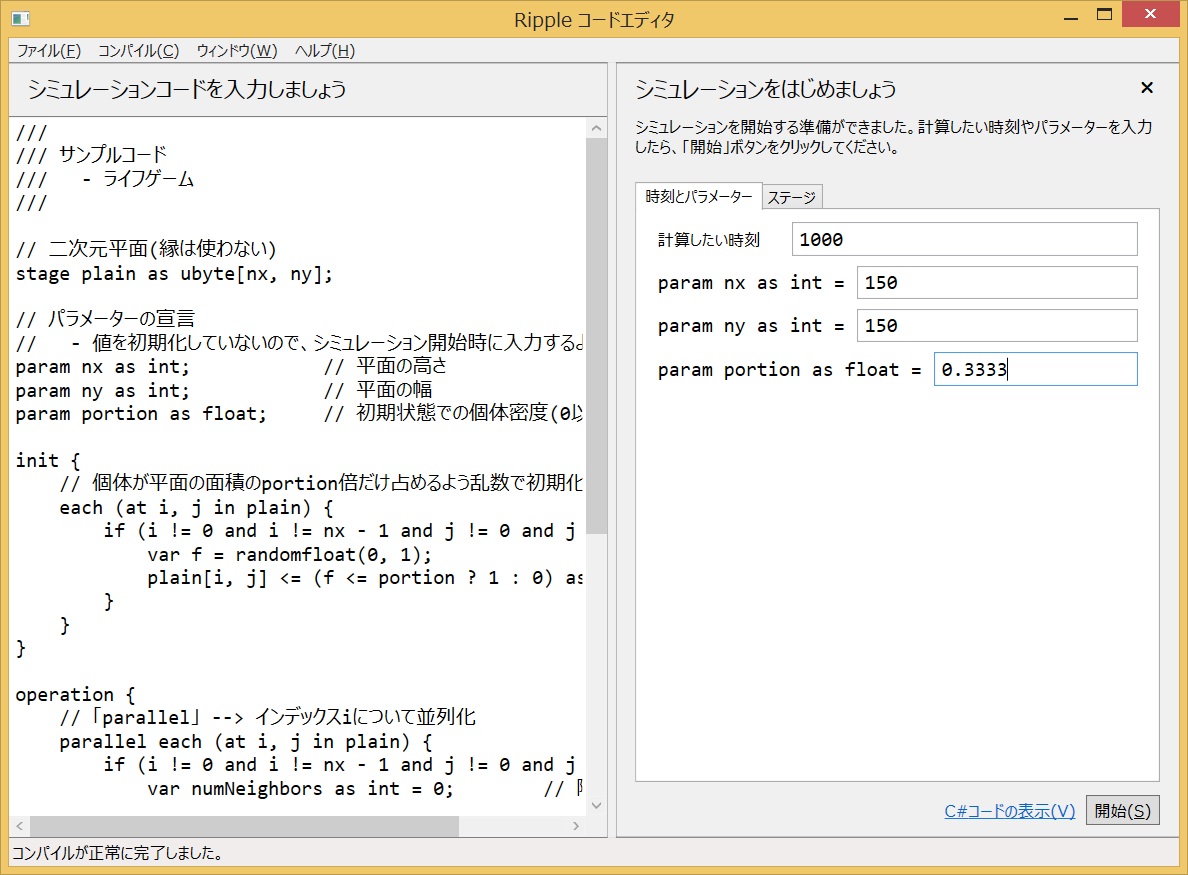Click the heading シミュレーションをはじめましょう

click(x=765, y=89)
